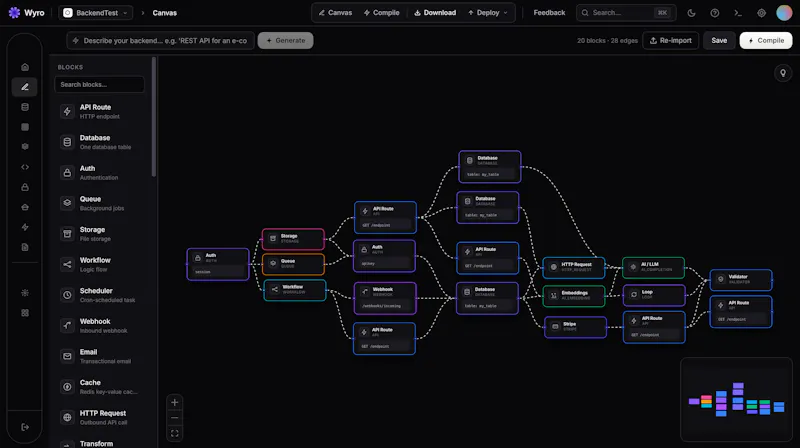Select the Auth apikey node on canvas
The image size is (800, 448).
coord(384,256)
